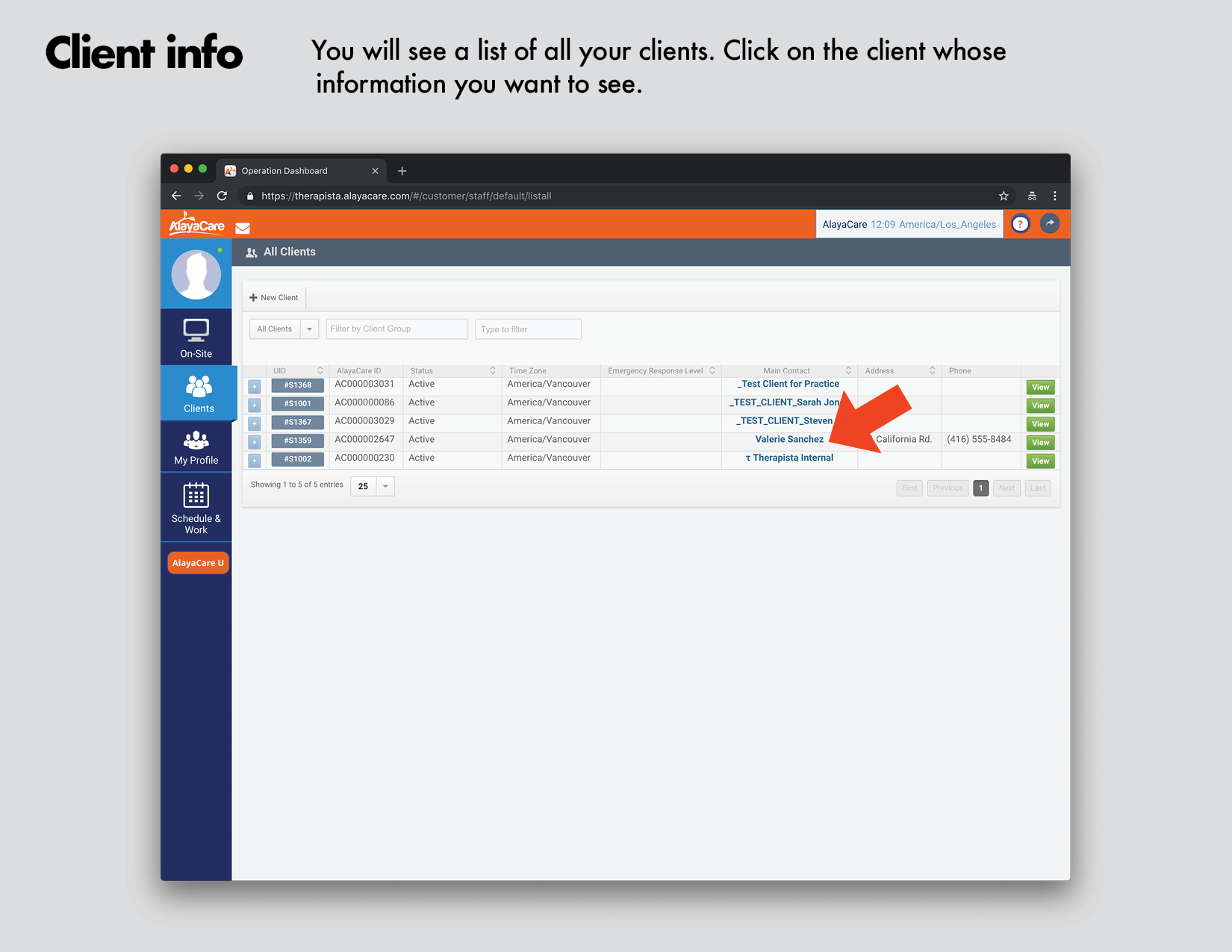Click the browser forward arrow

pos(199,196)
